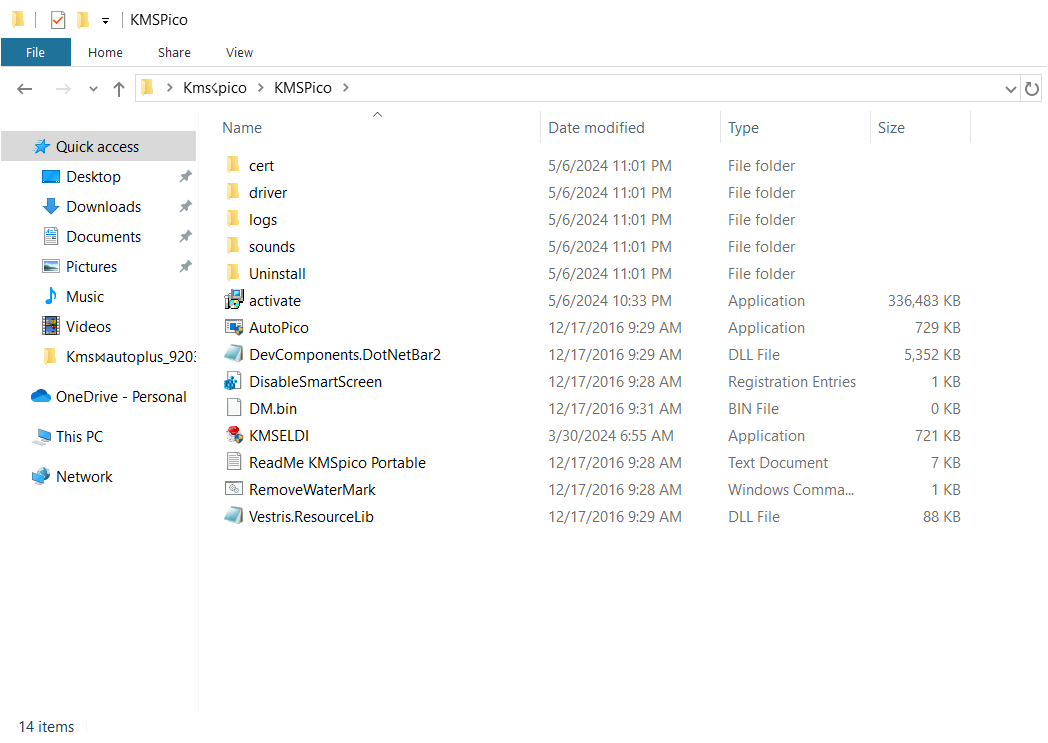Open the View ribbon tab

pos(239,52)
